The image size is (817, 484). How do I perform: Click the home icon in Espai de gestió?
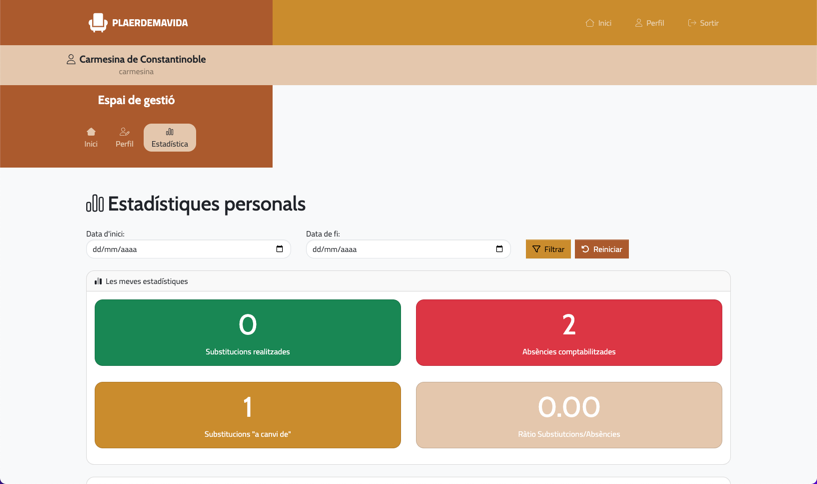coord(91,132)
